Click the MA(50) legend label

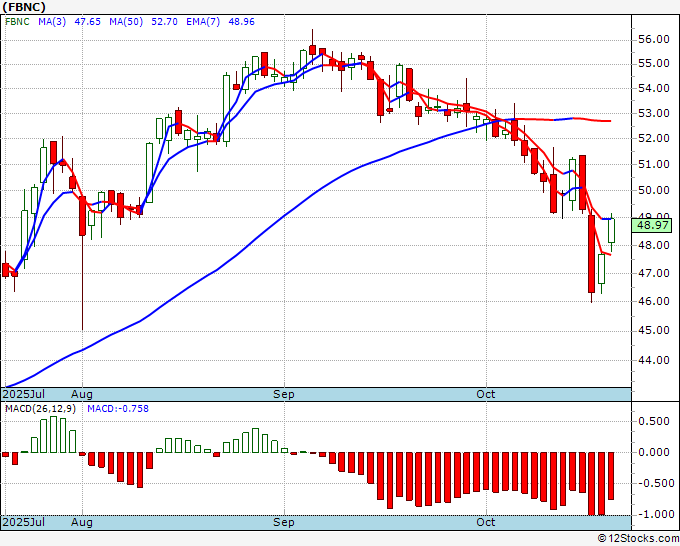pyautogui.click(x=126, y=22)
